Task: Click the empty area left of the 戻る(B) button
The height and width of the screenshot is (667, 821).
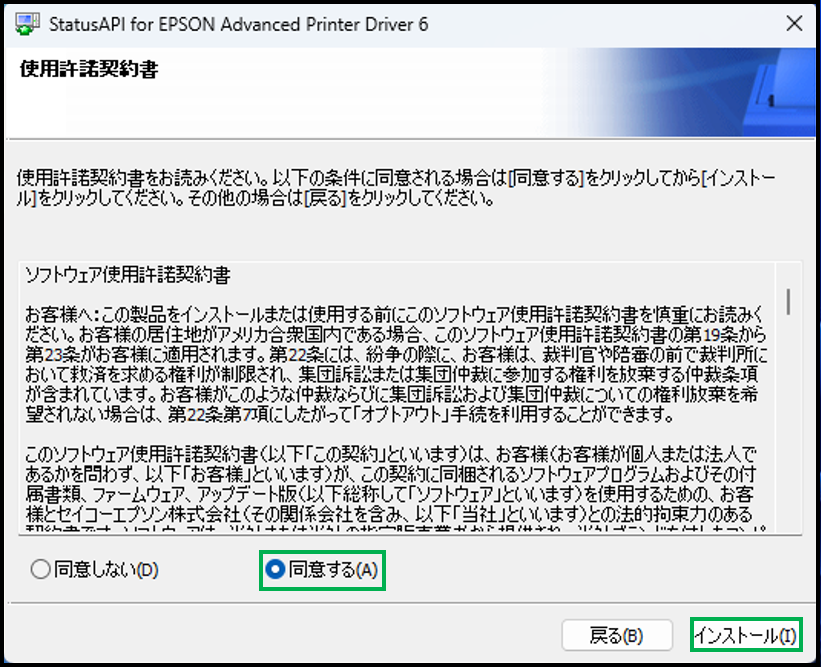Action: tap(300, 635)
